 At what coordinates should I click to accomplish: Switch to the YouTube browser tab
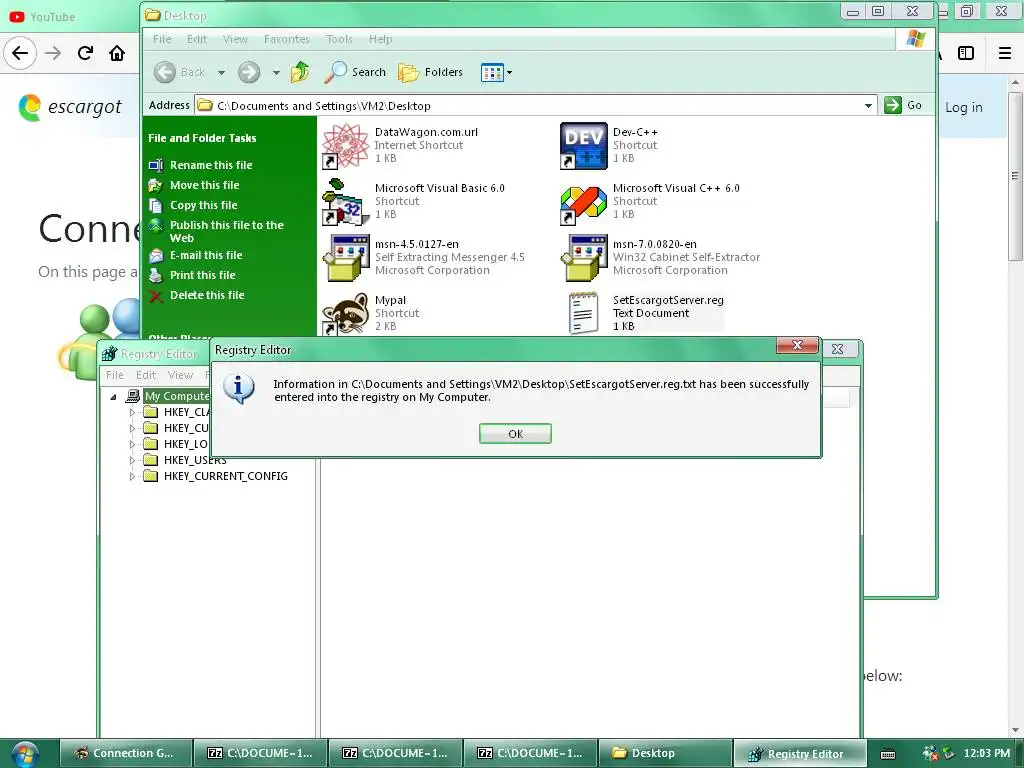[x=42, y=17]
